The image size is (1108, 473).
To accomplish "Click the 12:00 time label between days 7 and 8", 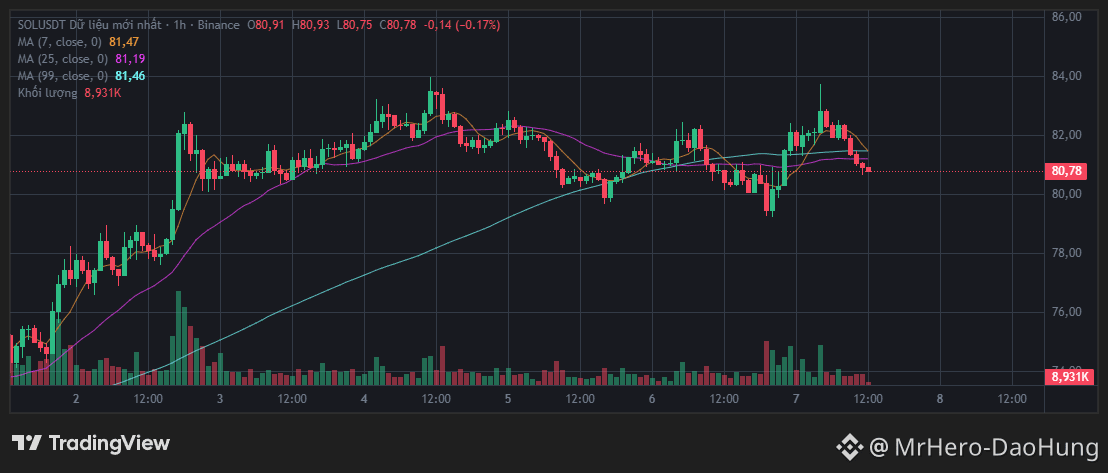I will [868, 399].
